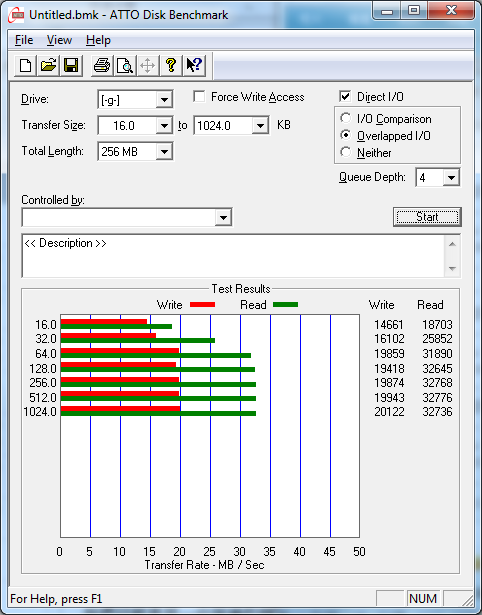Screen dimensions: 482x615
Task: Click the green Read legend swatch
Action: pos(286,304)
